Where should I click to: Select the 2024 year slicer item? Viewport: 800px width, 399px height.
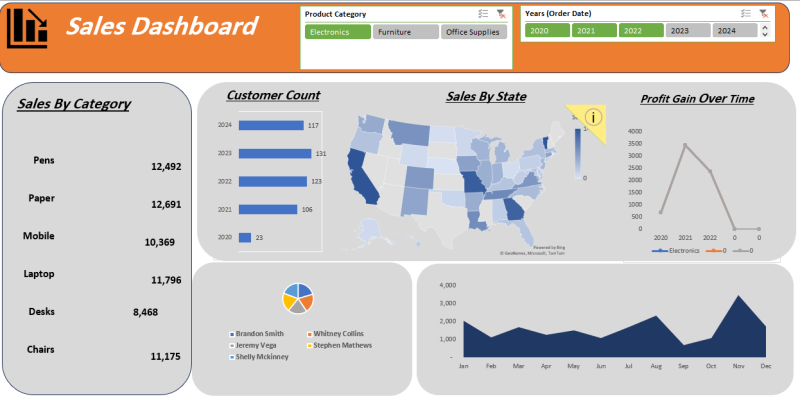click(735, 31)
